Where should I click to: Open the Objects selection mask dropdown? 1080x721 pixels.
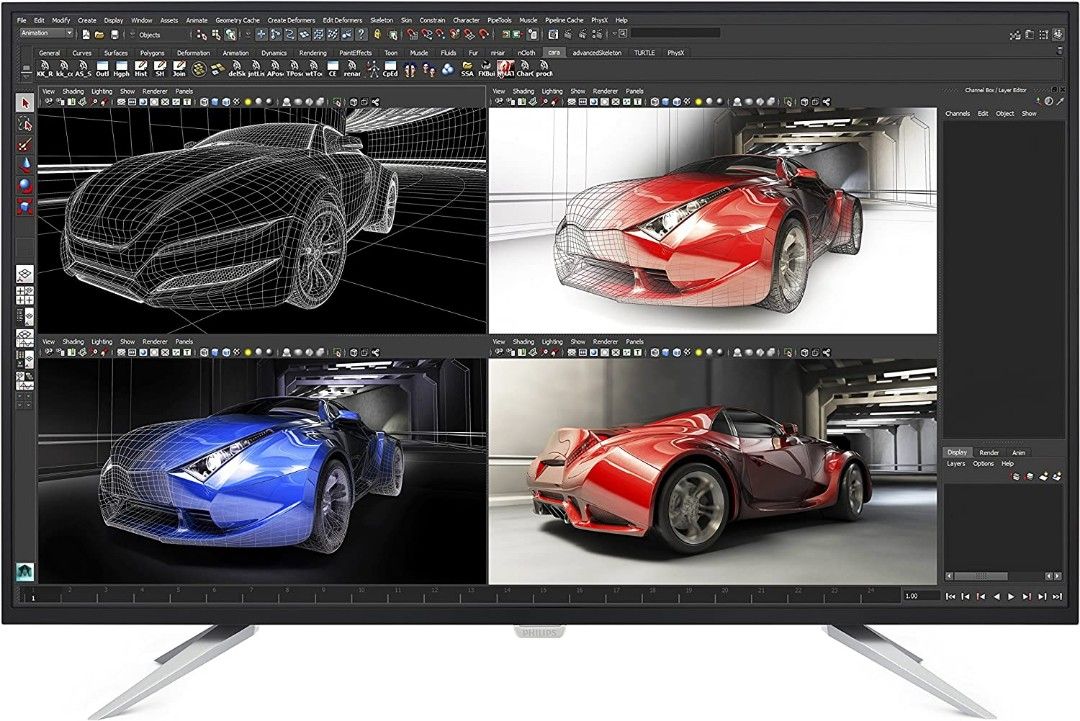[152, 33]
